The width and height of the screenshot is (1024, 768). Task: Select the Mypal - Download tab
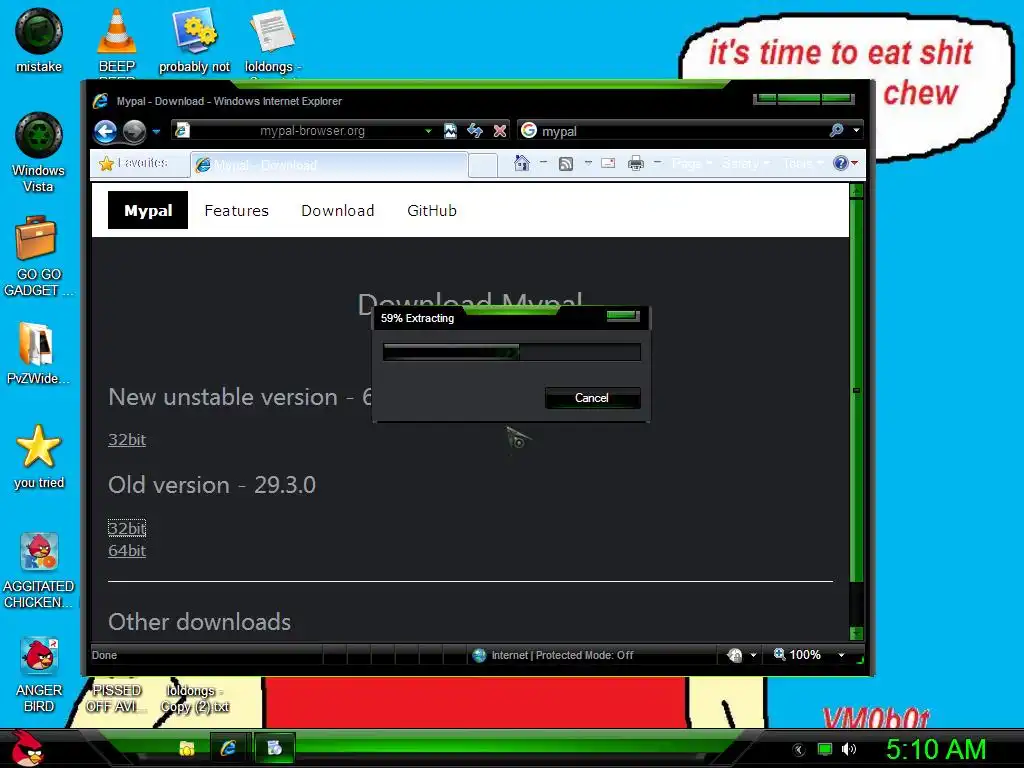(x=329, y=165)
